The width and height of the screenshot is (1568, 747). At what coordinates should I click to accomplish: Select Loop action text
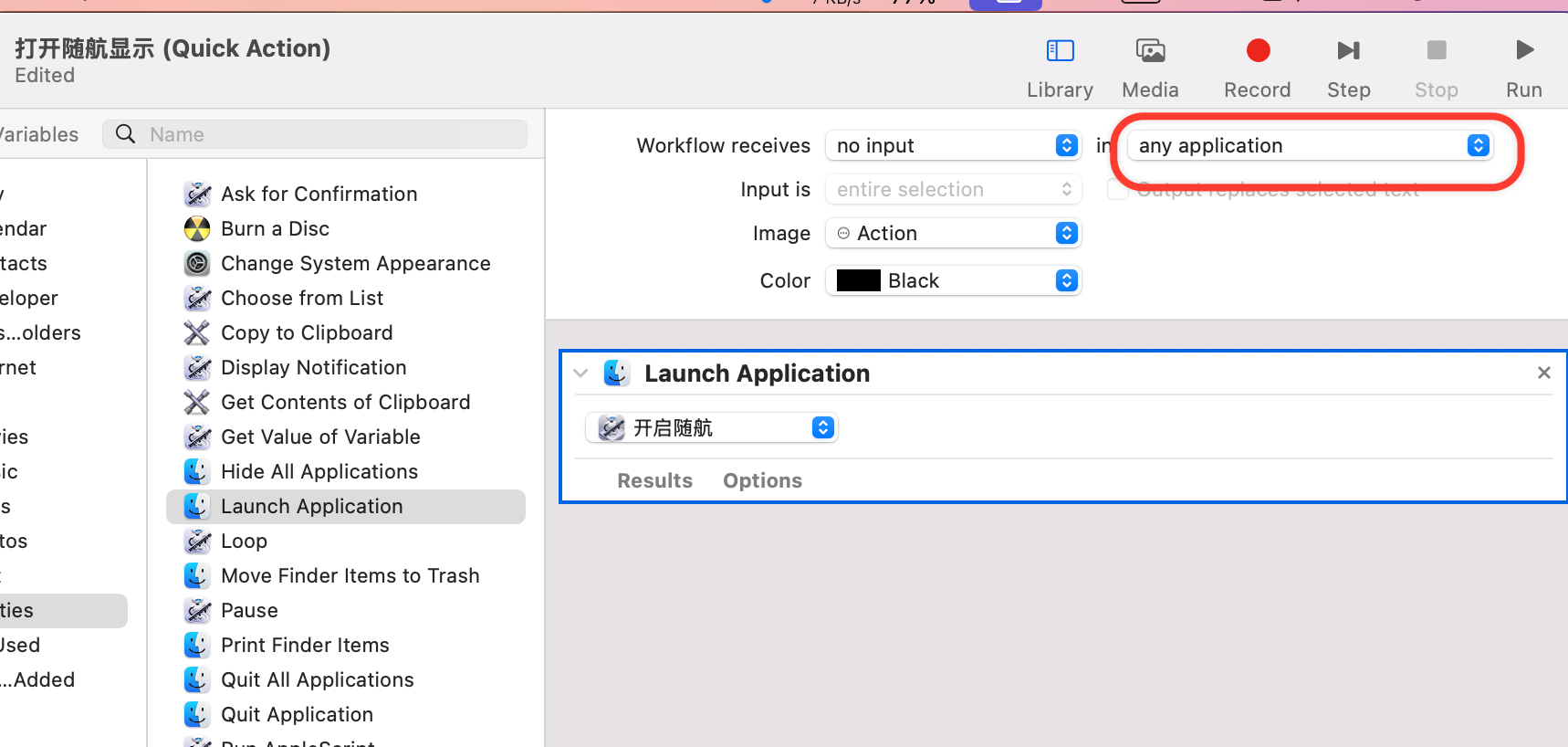(x=244, y=541)
